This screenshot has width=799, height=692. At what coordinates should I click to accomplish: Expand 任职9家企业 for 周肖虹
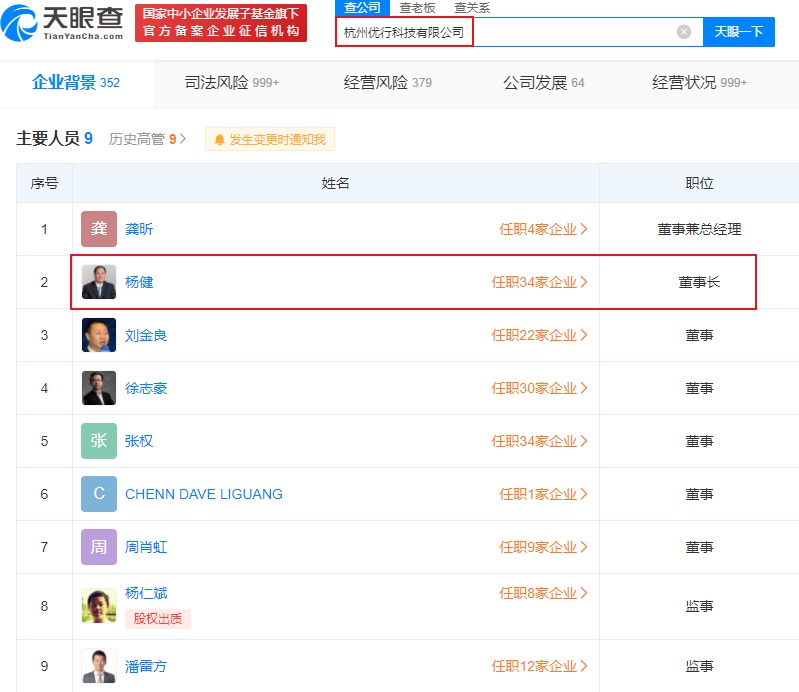(543, 547)
